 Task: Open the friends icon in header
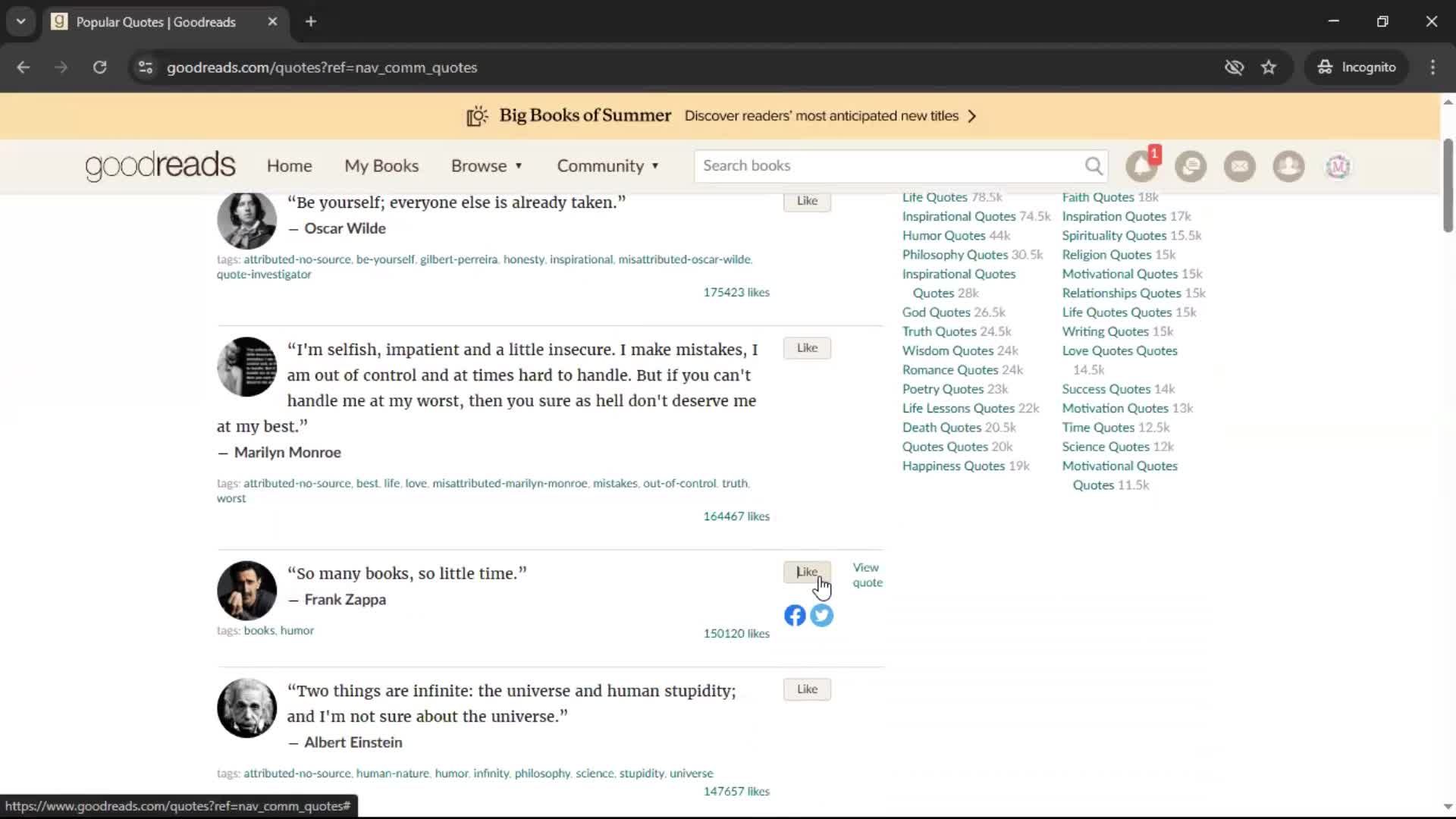pyautogui.click(x=1288, y=166)
